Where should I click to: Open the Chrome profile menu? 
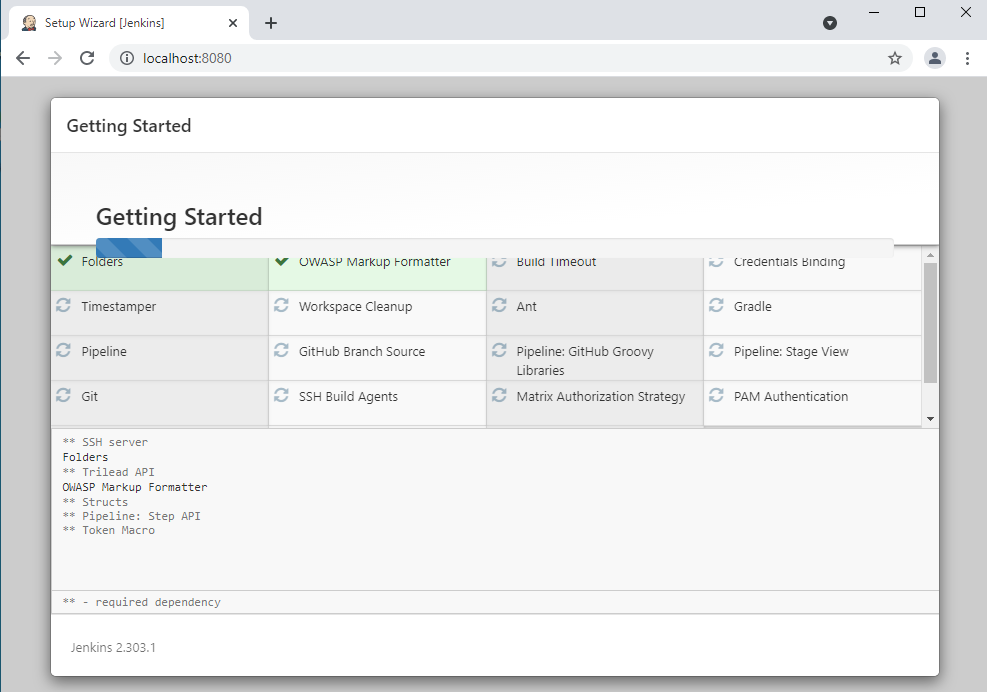[935, 59]
